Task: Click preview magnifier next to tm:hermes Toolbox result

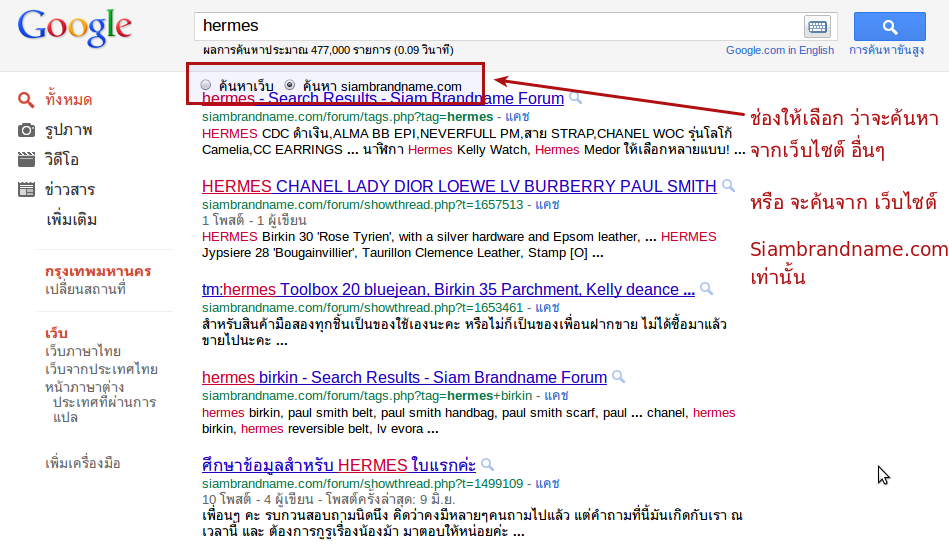Action: [706, 289]
